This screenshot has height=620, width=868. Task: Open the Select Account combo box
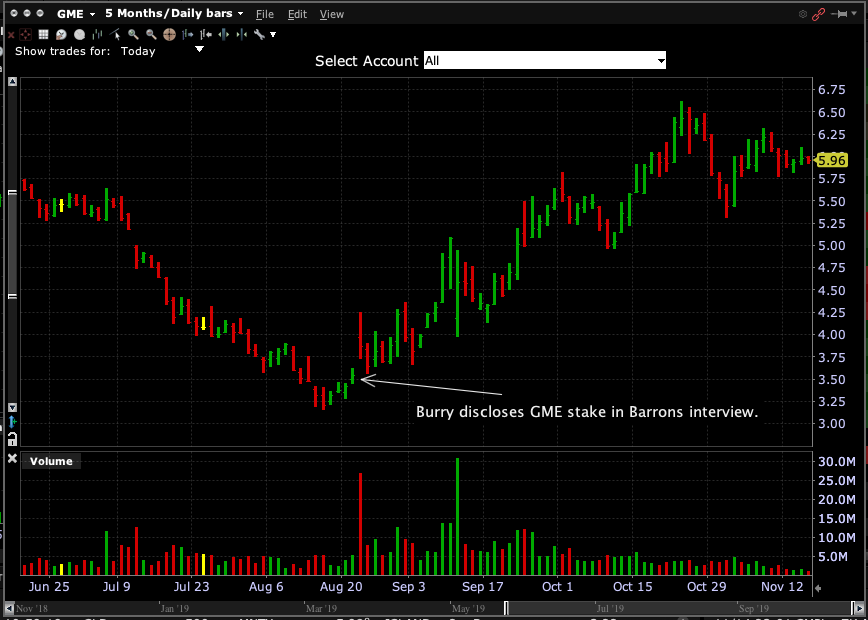545,61
